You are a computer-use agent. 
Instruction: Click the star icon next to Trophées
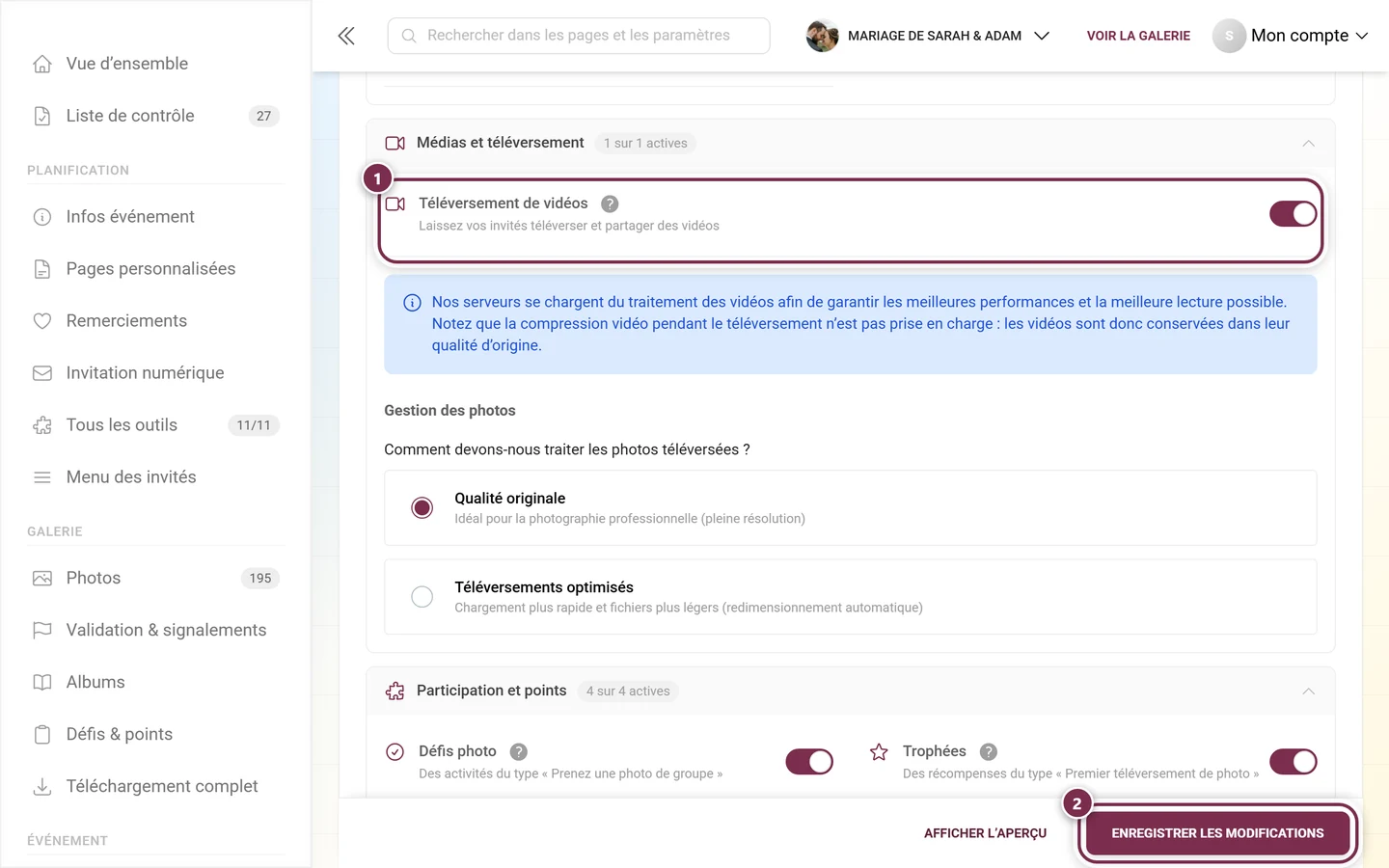879,751
